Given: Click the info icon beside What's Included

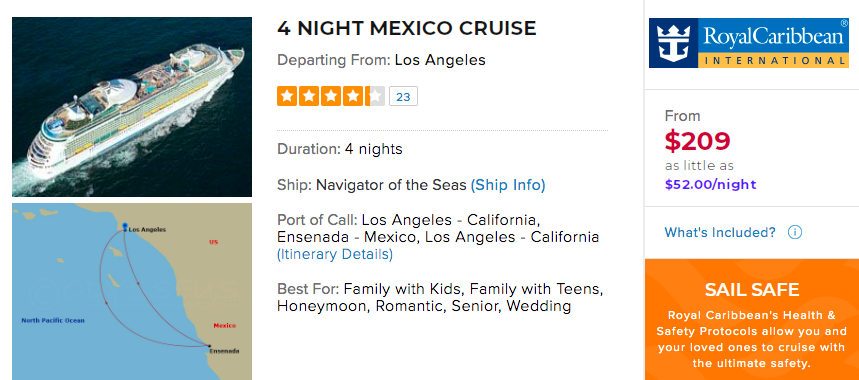Looking at the screenshot, I should pos(794,232).
